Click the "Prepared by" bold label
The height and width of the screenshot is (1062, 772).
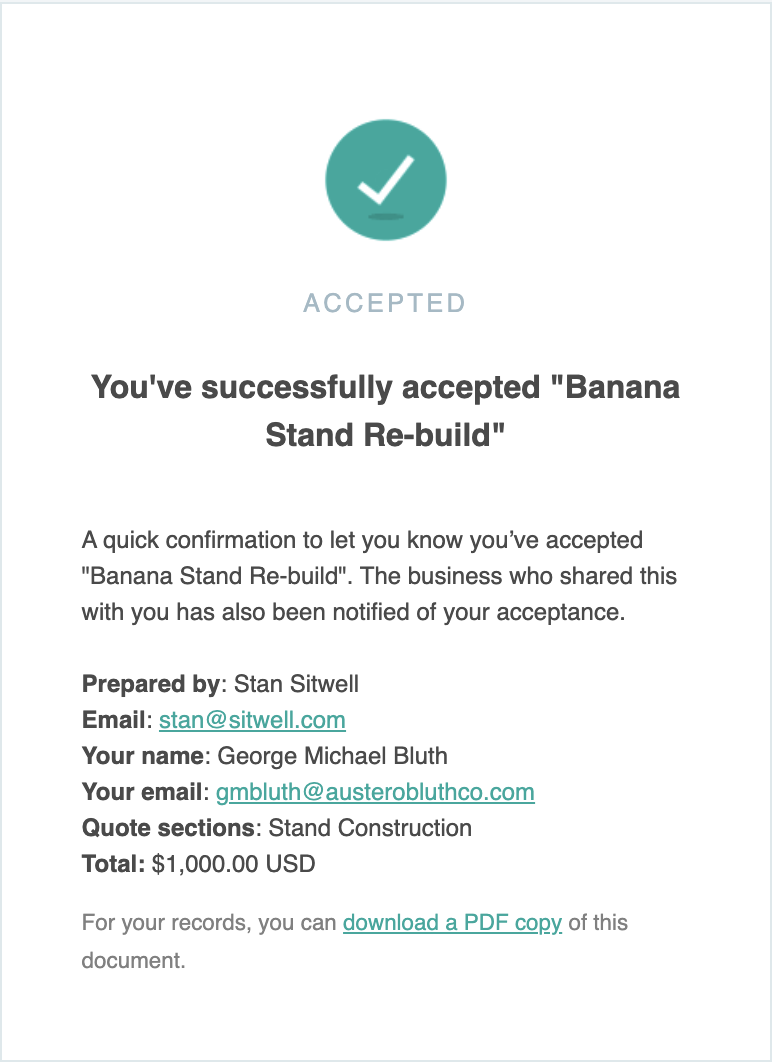(151, 683)
